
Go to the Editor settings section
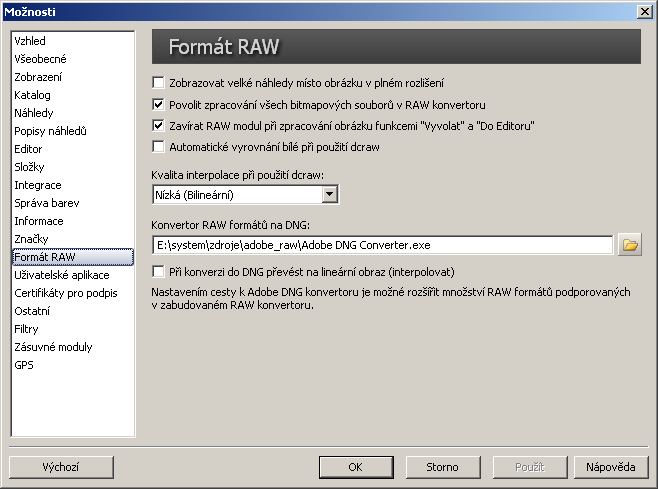point(28,149)
